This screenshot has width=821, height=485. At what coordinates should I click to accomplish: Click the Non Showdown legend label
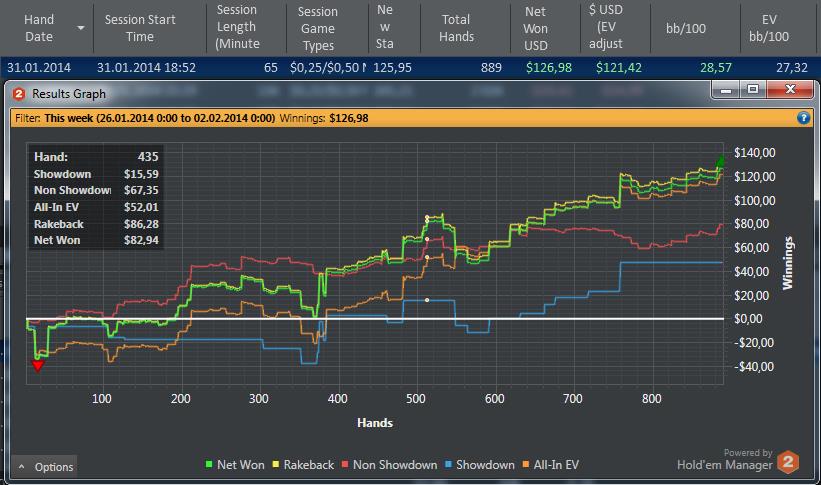pos(395,465)
